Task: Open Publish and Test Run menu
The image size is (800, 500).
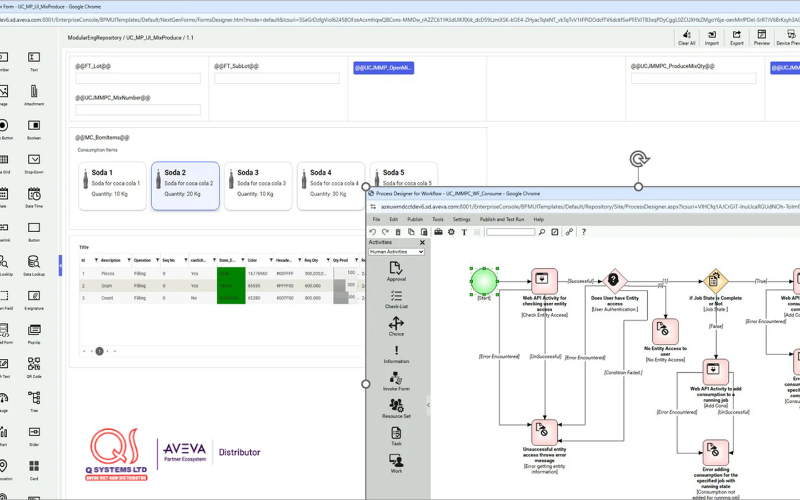Action: [502, 219]
